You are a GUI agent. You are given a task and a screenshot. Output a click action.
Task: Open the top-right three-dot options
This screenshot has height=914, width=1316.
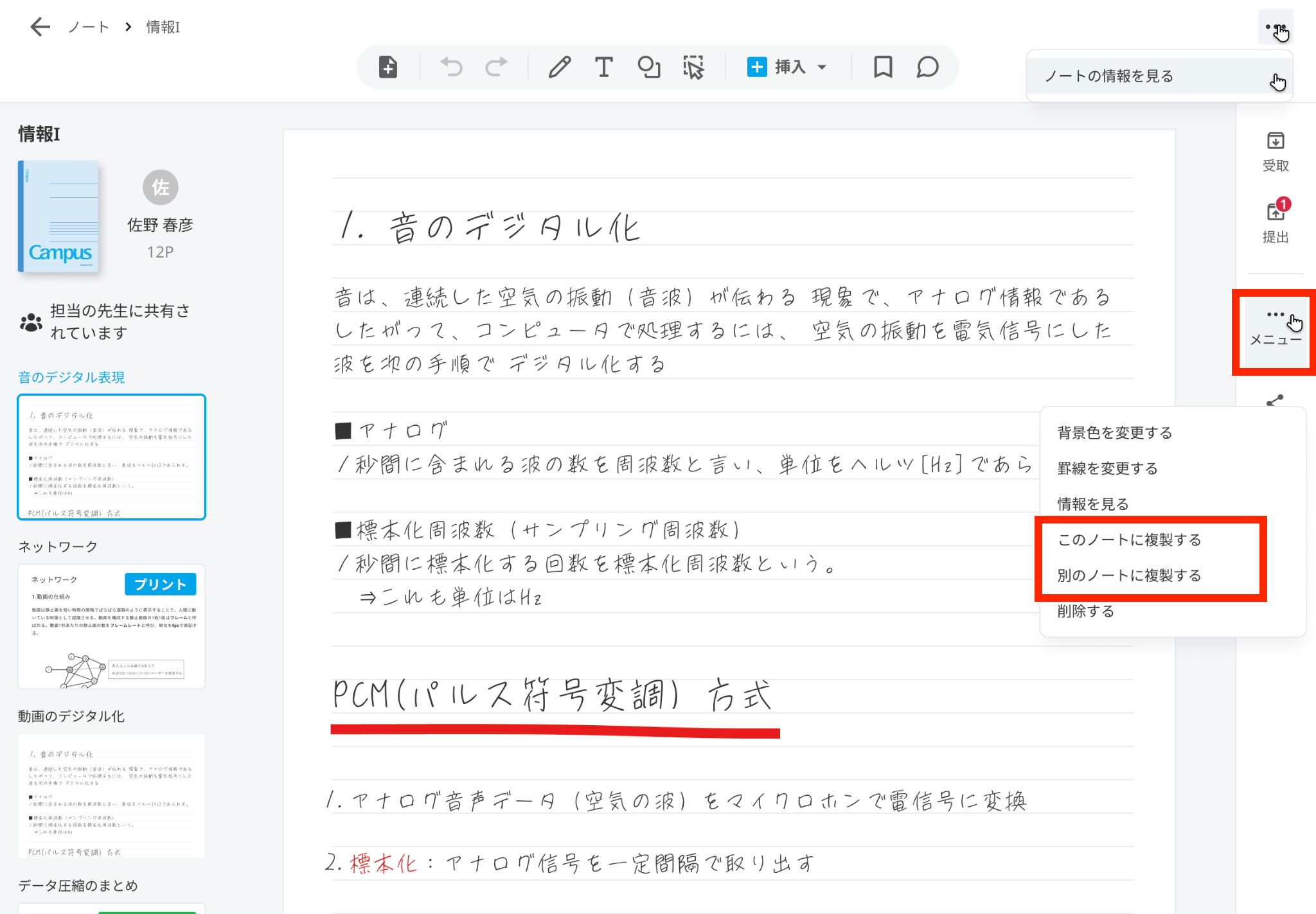(1276, 27)
